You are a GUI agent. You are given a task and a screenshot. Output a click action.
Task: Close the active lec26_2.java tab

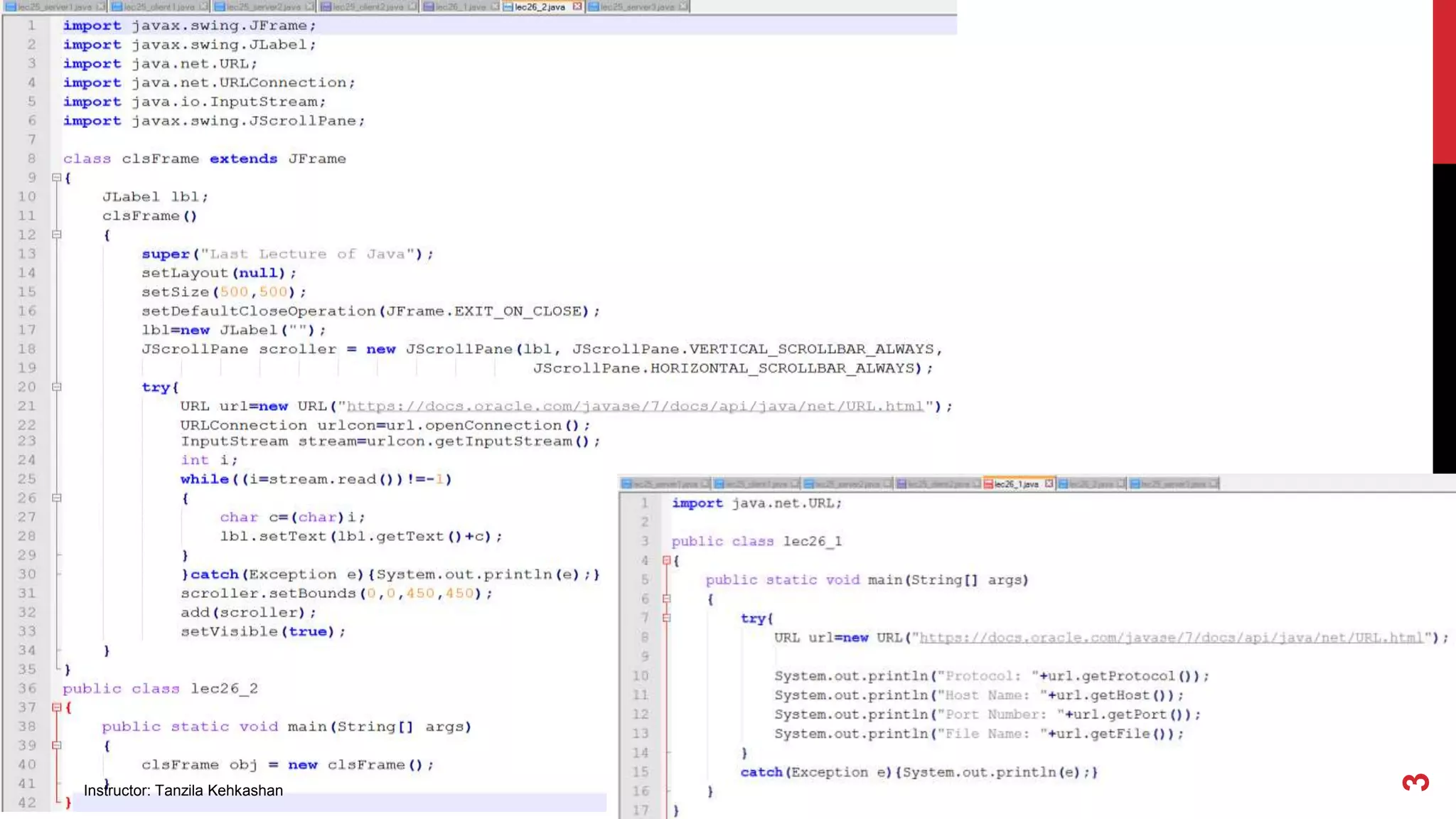click(x=577, y=6)
